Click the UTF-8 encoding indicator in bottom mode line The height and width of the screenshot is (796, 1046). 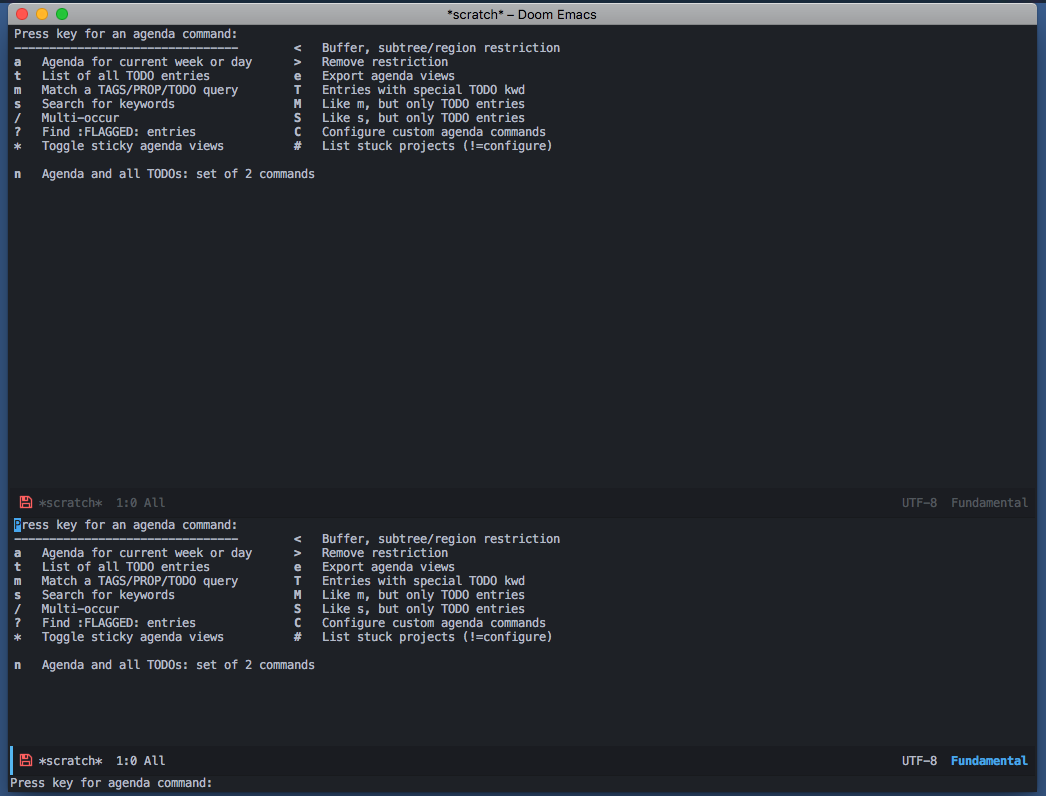click(x=919, y=760)
